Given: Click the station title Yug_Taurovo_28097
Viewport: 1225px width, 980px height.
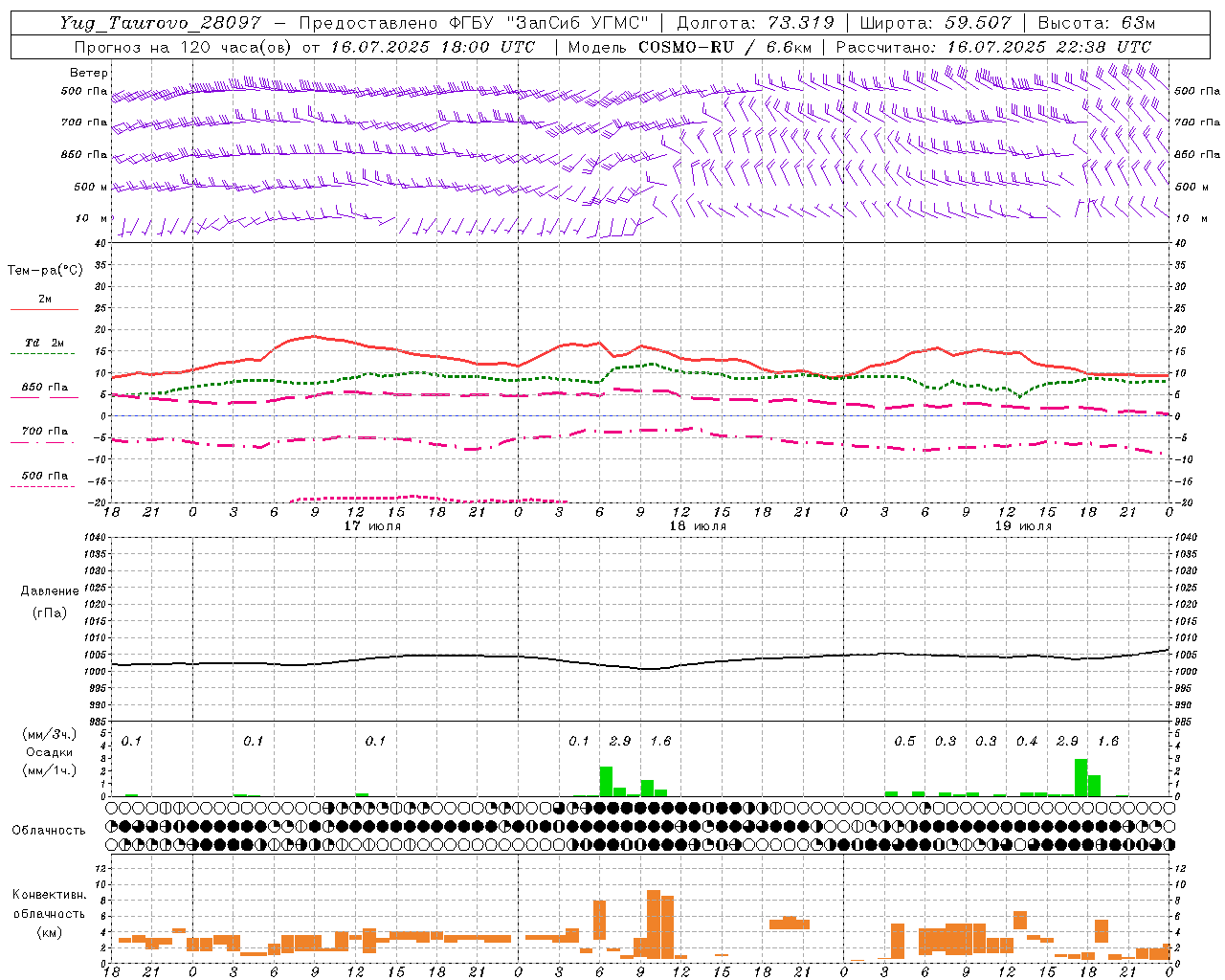Looking at the screenshot, I should point(161,23).
